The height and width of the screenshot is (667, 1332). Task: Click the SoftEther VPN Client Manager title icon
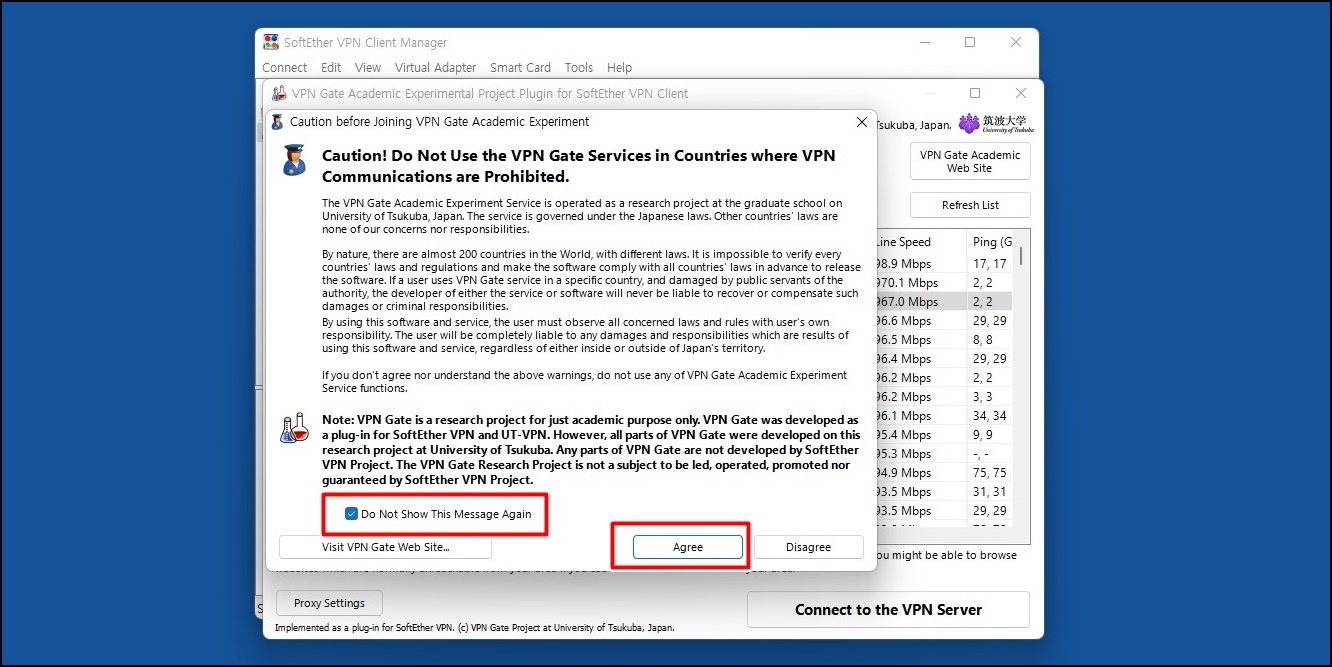[x=271, y=42]
